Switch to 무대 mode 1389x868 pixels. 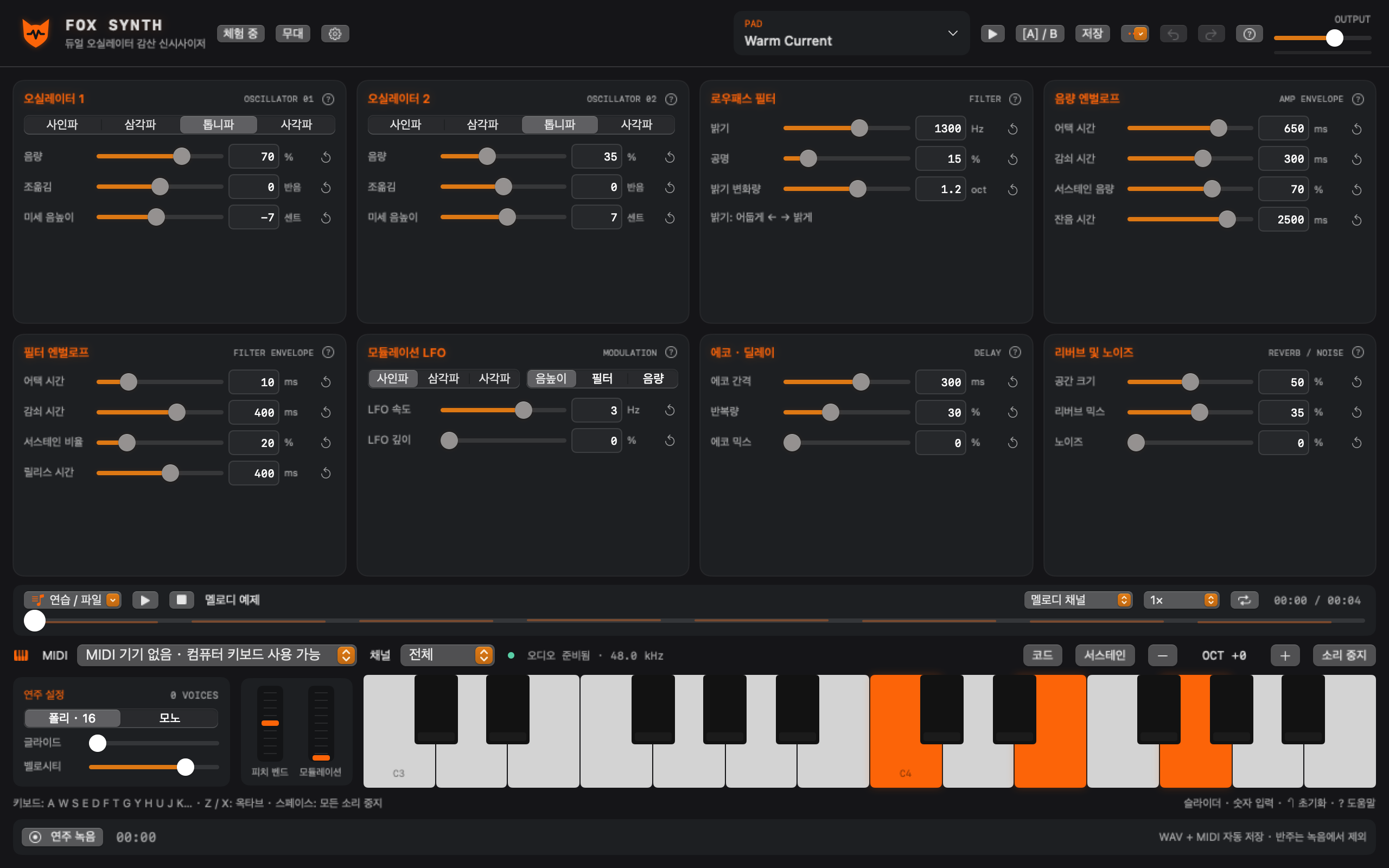293,34
